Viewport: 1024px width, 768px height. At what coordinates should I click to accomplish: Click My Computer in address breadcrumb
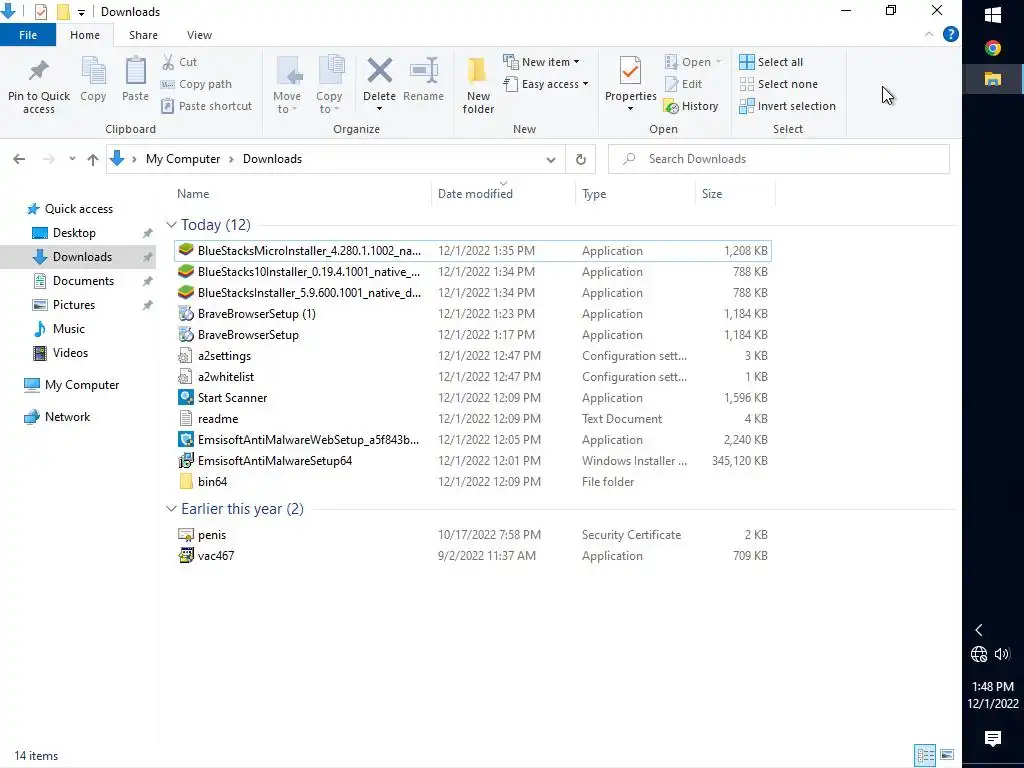183,159
